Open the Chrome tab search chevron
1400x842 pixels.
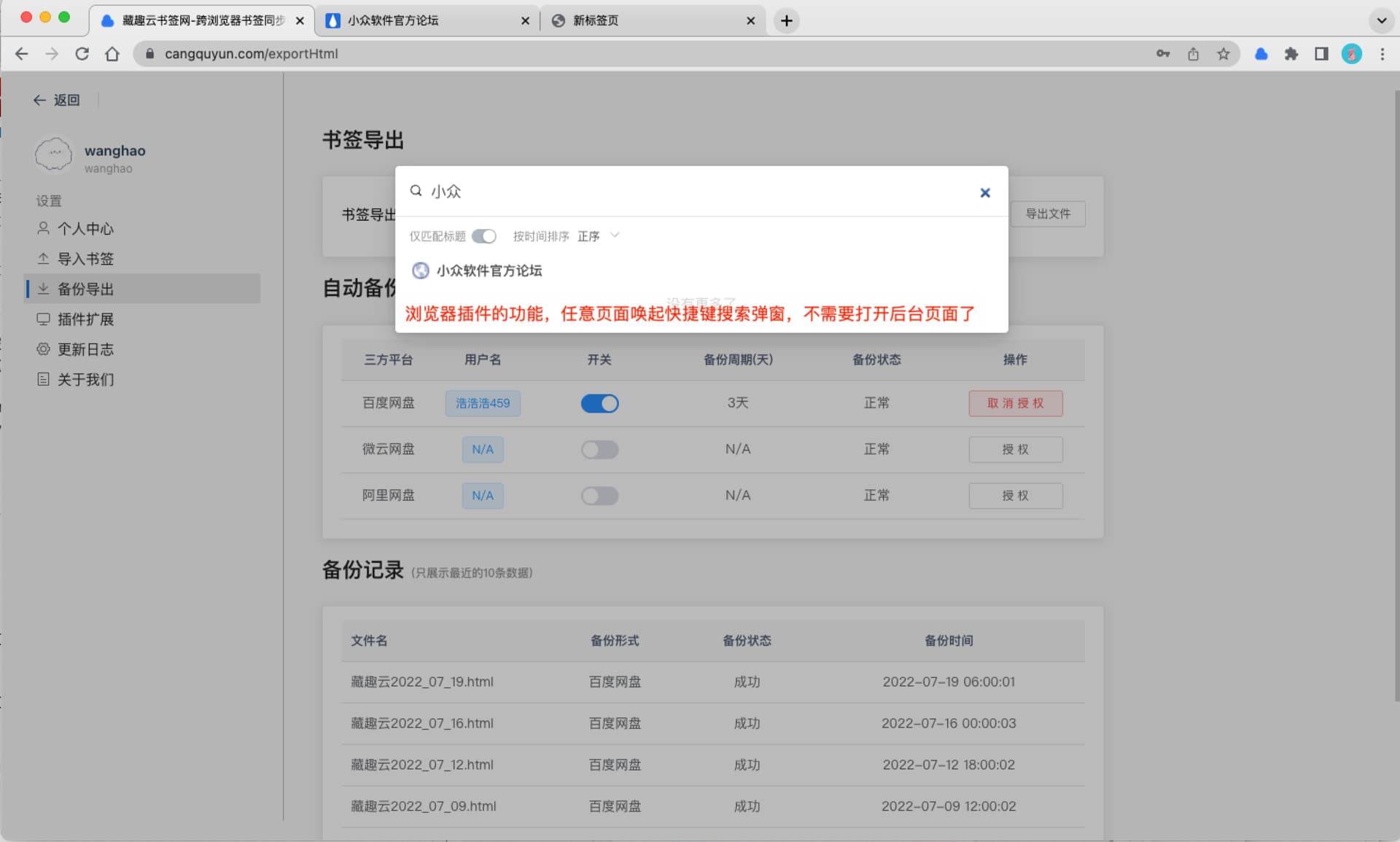(x=1381, y=20)
